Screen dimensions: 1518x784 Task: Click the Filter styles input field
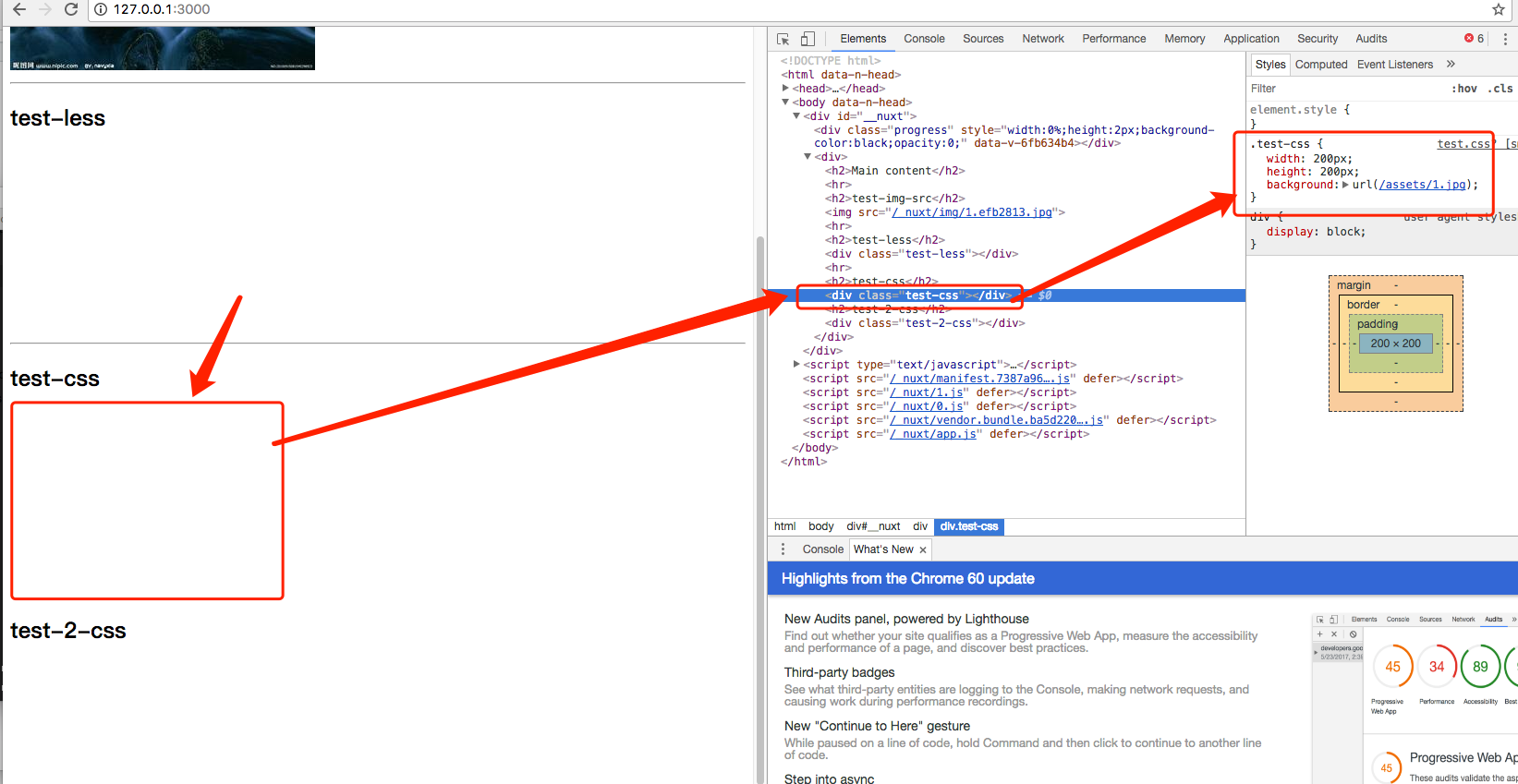click(1344, 89)
